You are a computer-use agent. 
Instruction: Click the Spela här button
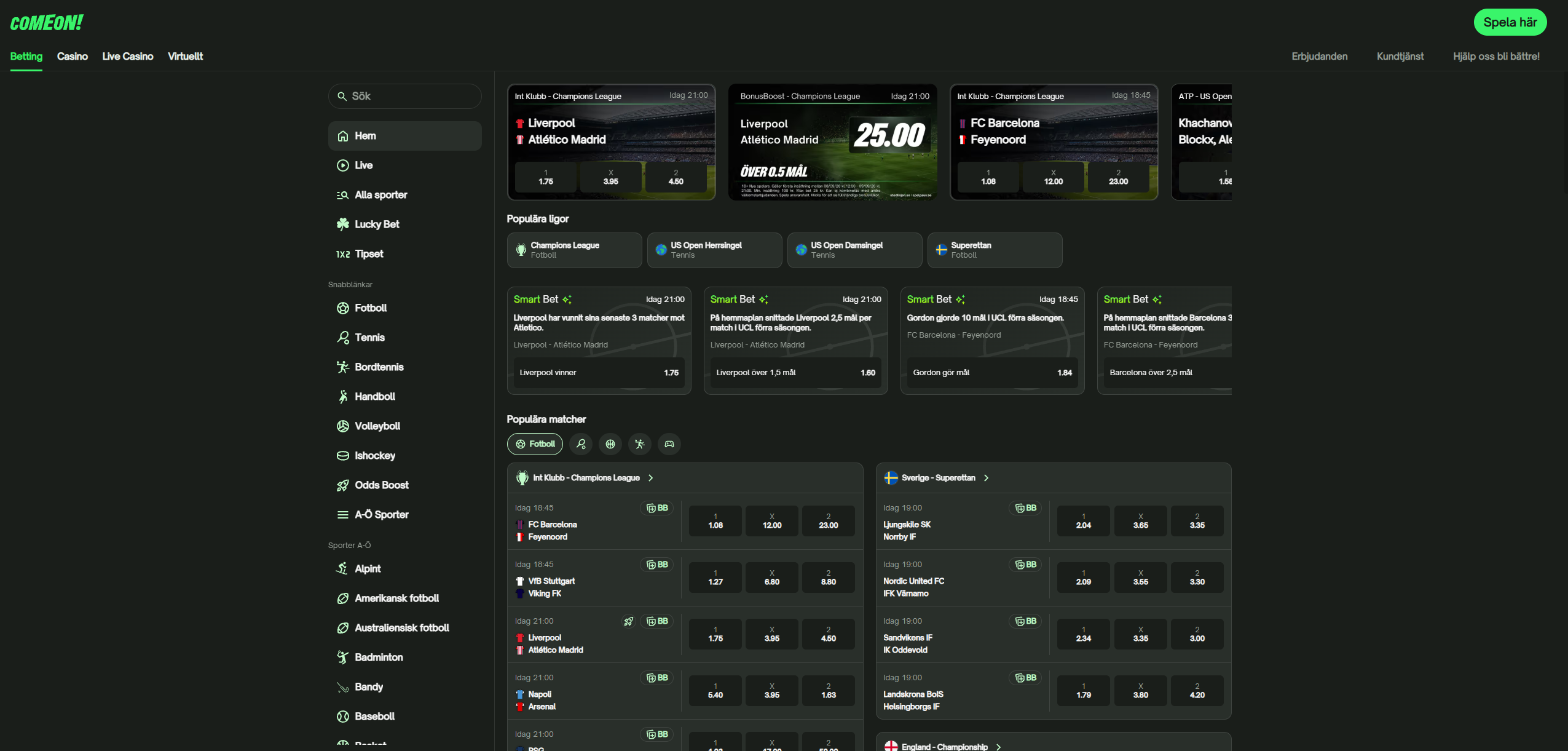click(x=1510, y=23)
